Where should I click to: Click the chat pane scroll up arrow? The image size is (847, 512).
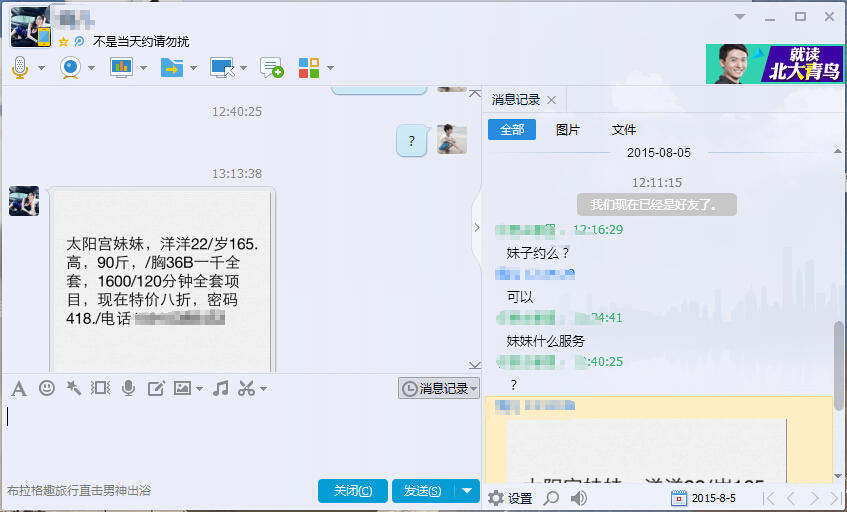point(475,93)
